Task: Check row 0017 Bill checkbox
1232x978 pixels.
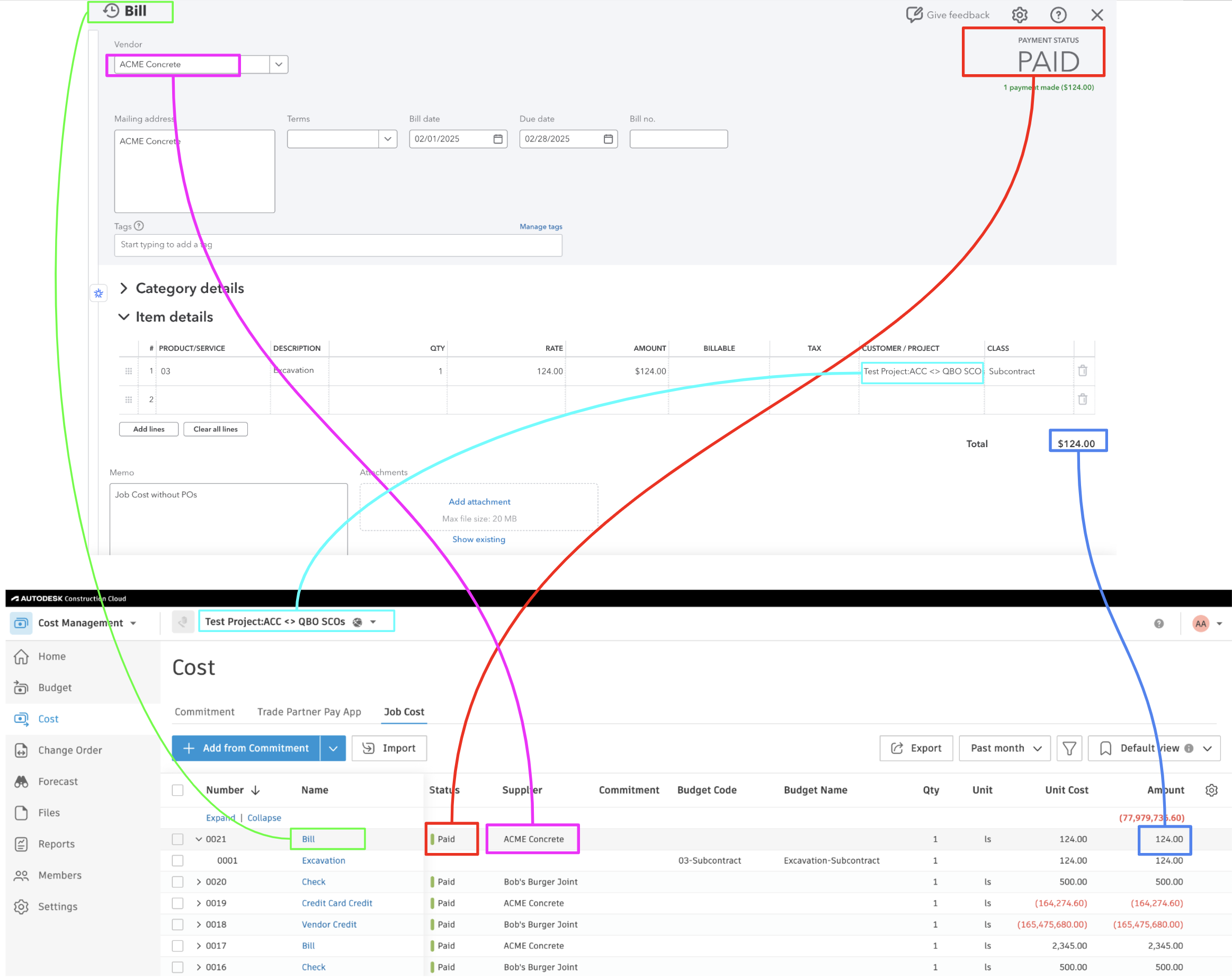Action: pos(178,946)
